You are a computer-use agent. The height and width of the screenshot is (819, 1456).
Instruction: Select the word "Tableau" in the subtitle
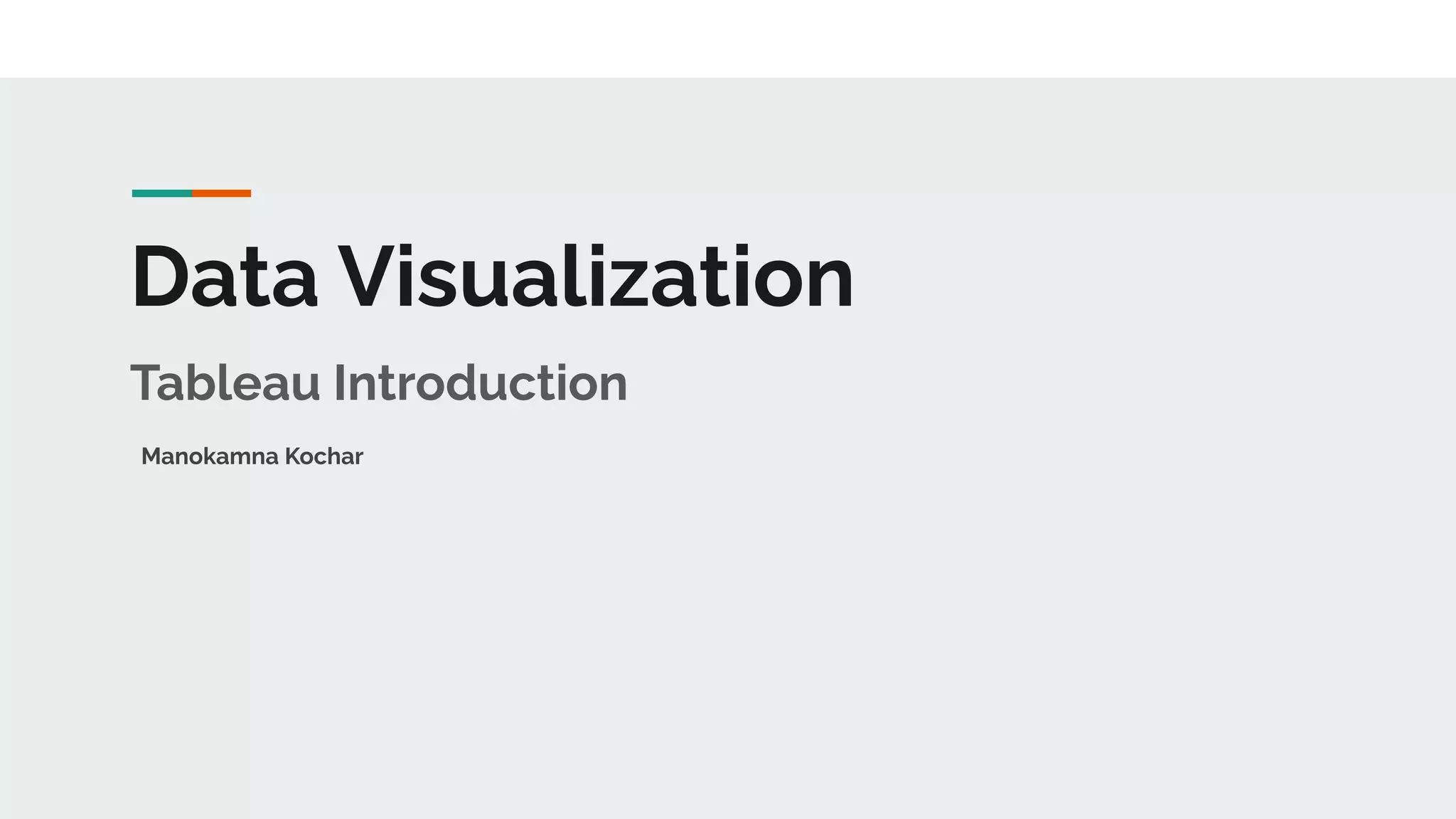[x=225, y=383]
